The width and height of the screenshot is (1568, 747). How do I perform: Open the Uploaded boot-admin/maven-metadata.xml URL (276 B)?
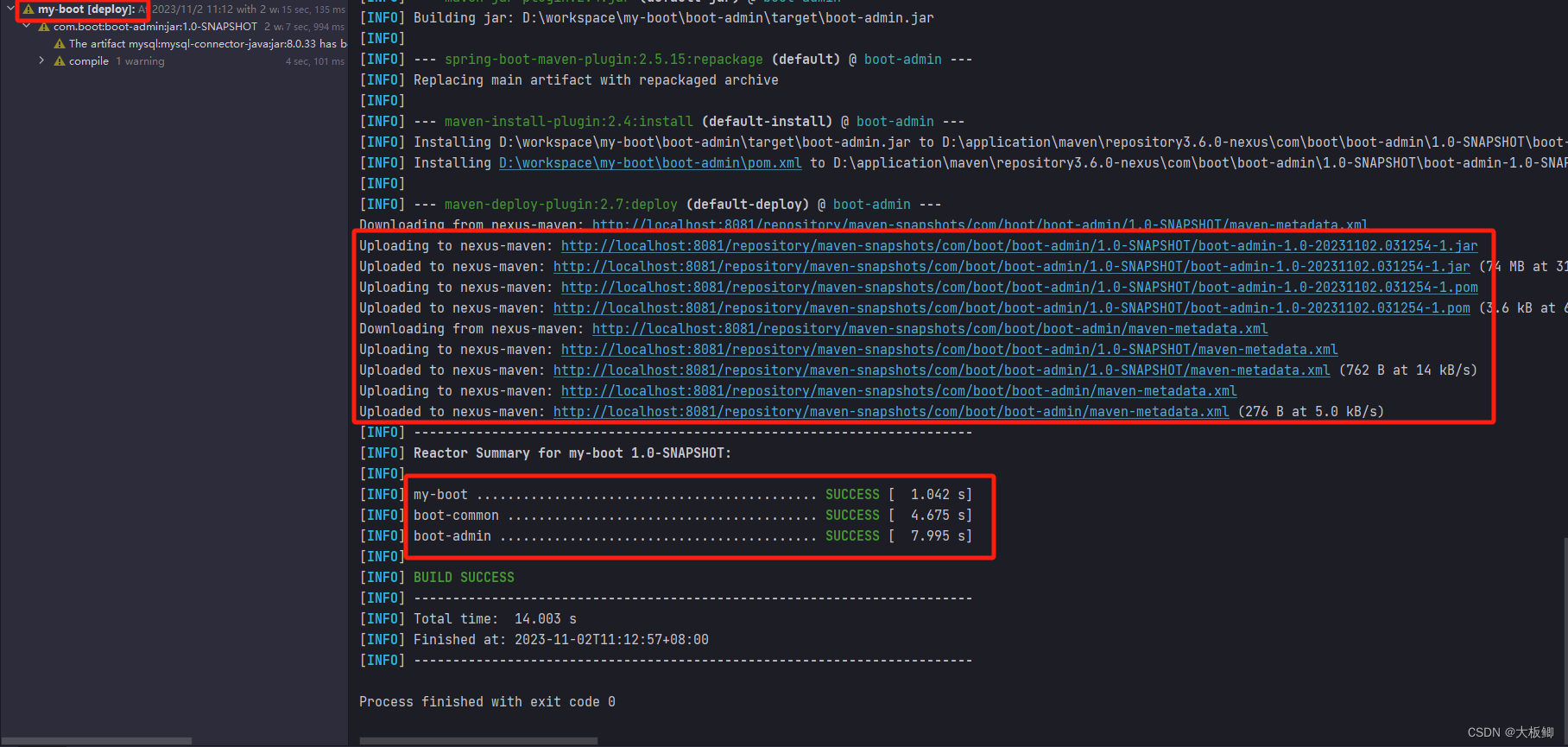click(x=891, y=412)
